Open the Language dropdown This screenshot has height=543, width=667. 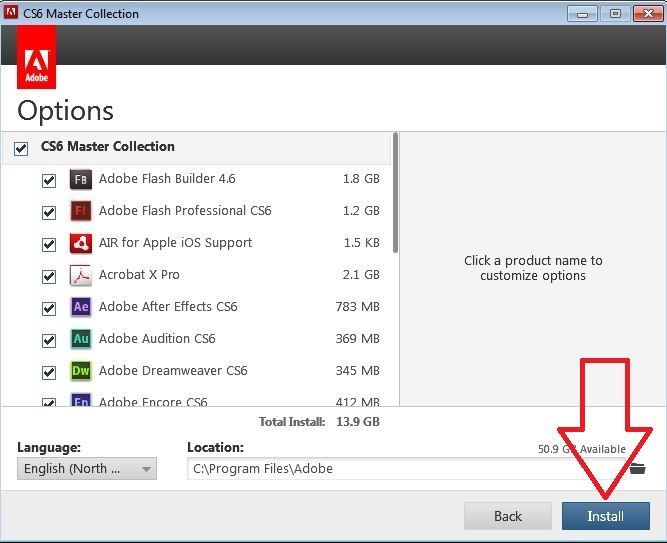[x=87, y=469]
